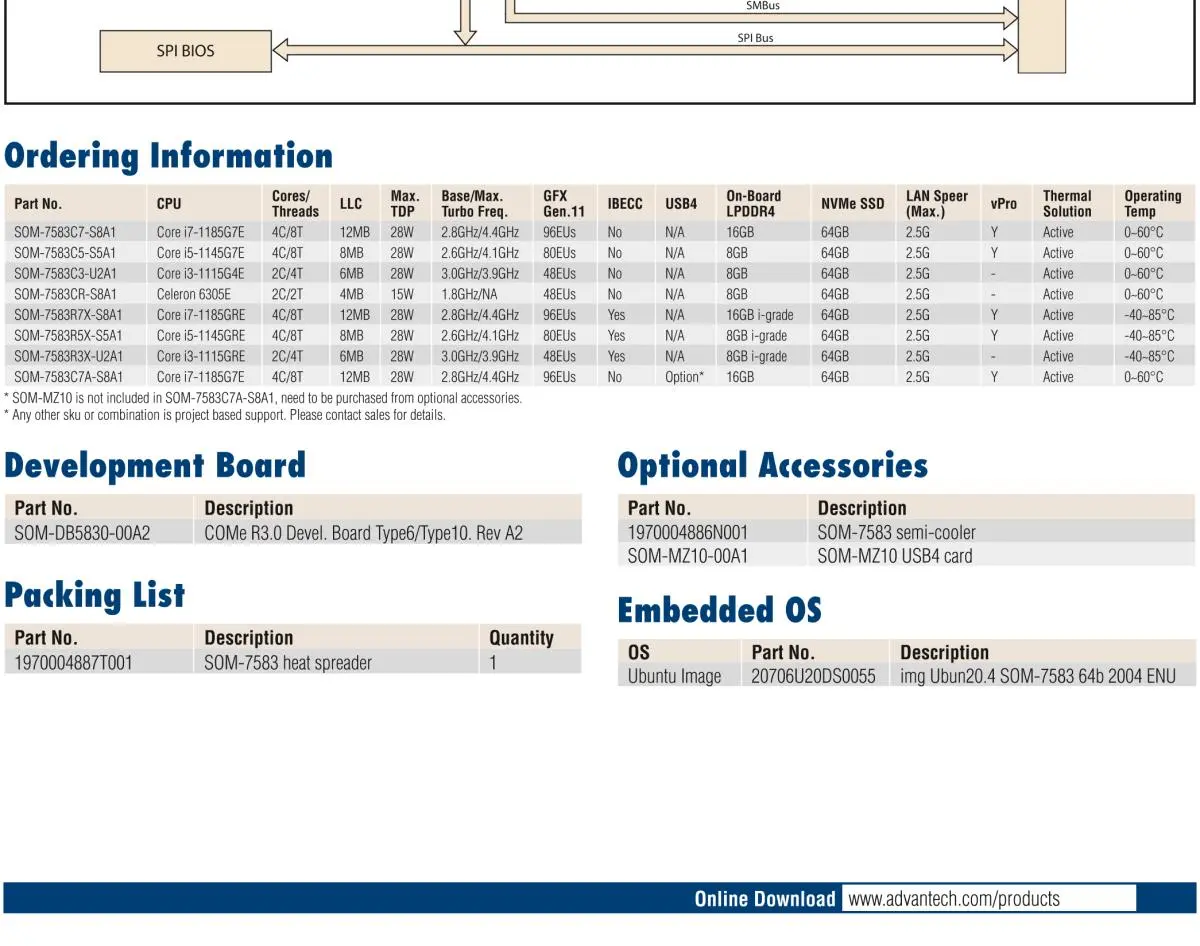Select the Embedded OS heading
The height and width of the screenshot is (946, 1200).
(720, 610)
